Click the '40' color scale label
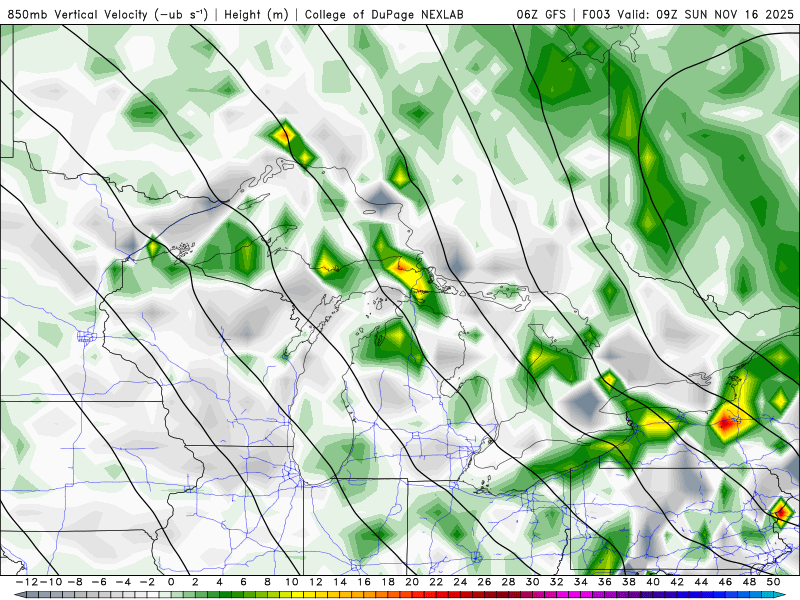Image resolution: width=800 pixels, height=600 pixels. 654,582
